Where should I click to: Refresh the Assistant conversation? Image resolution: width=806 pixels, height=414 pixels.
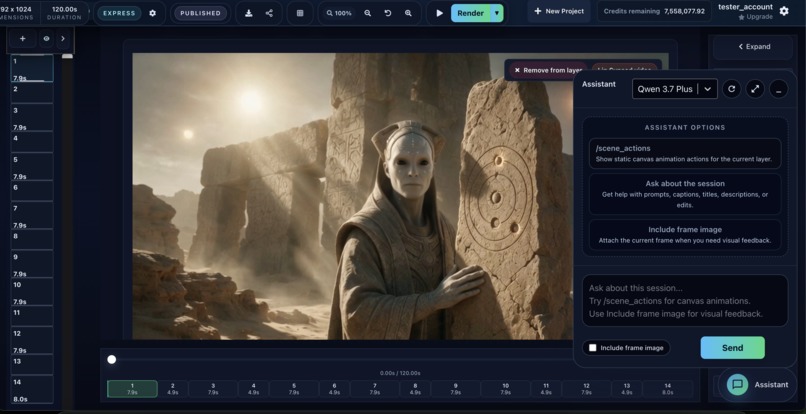(731, 89)
